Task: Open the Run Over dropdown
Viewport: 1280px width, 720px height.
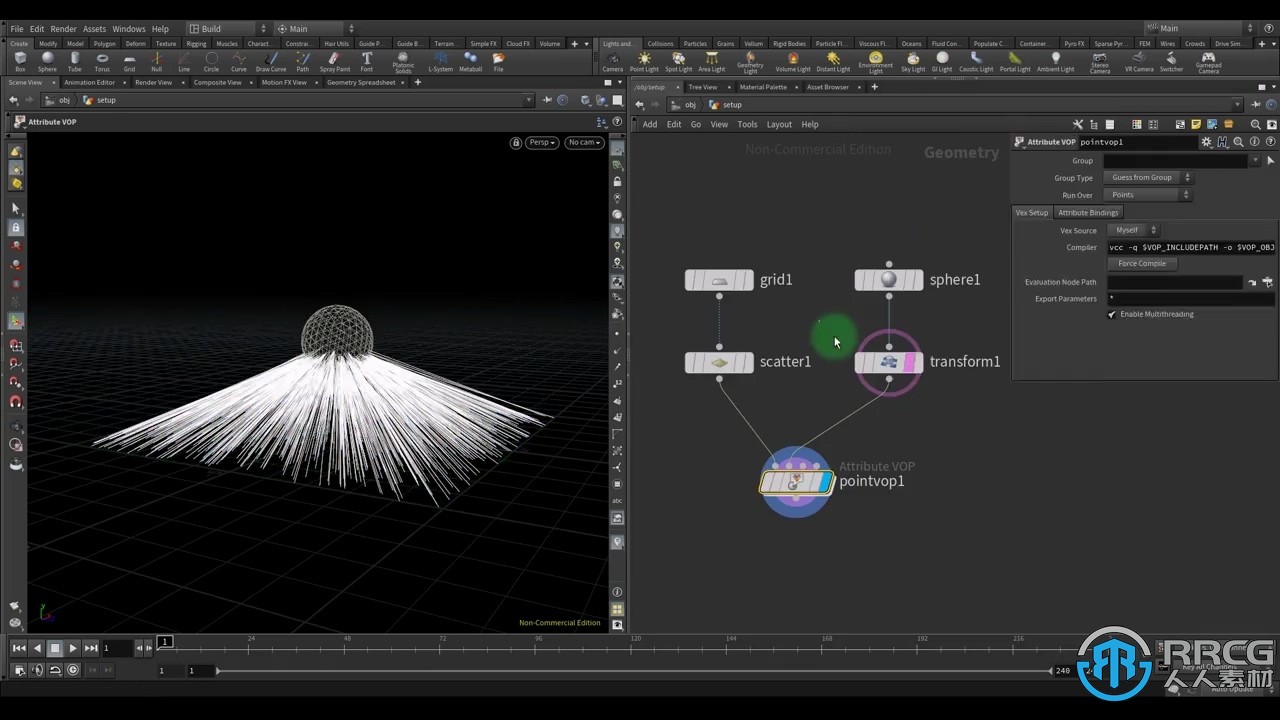Action: [1148, 195]
